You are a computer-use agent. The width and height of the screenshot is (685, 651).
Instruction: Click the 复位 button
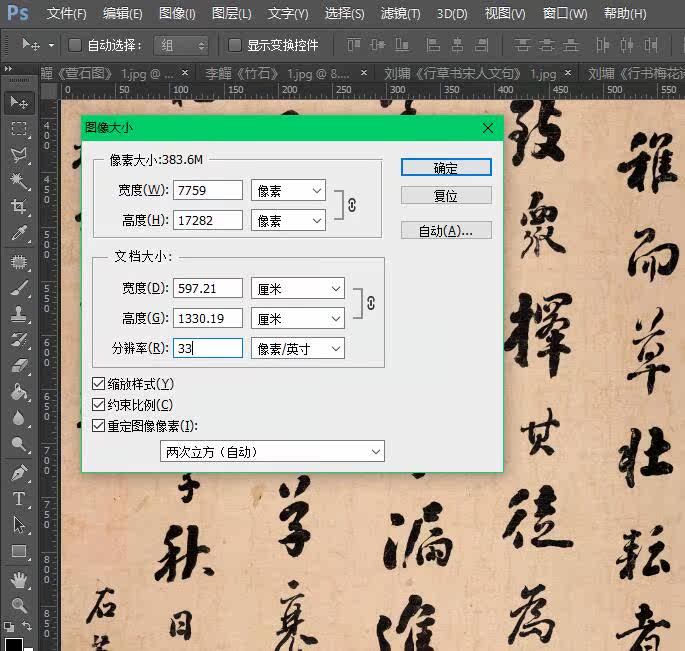point(446,195)
